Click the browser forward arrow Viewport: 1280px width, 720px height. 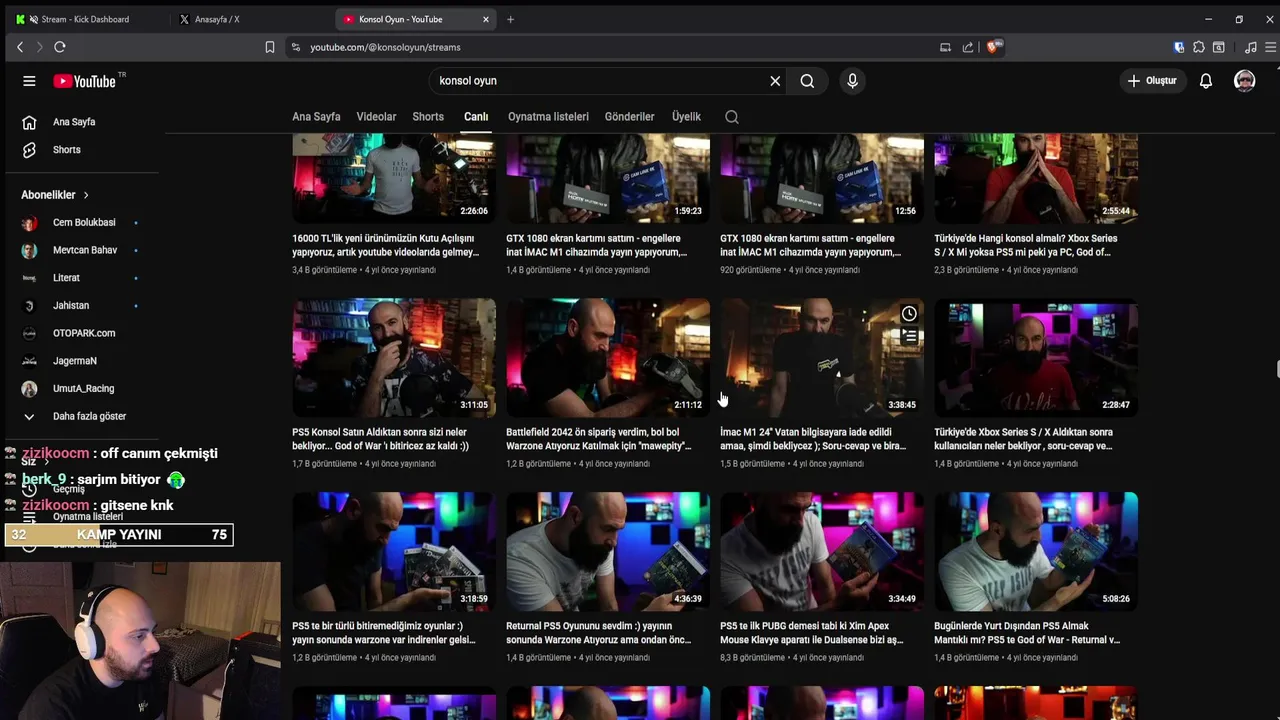tap(40, 47)
